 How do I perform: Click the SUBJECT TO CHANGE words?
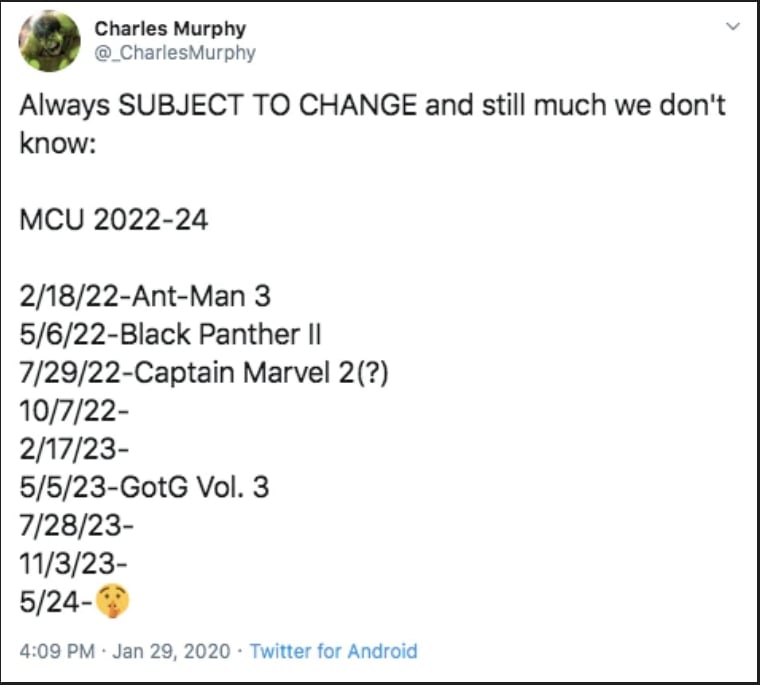click(x=268, y=106)
